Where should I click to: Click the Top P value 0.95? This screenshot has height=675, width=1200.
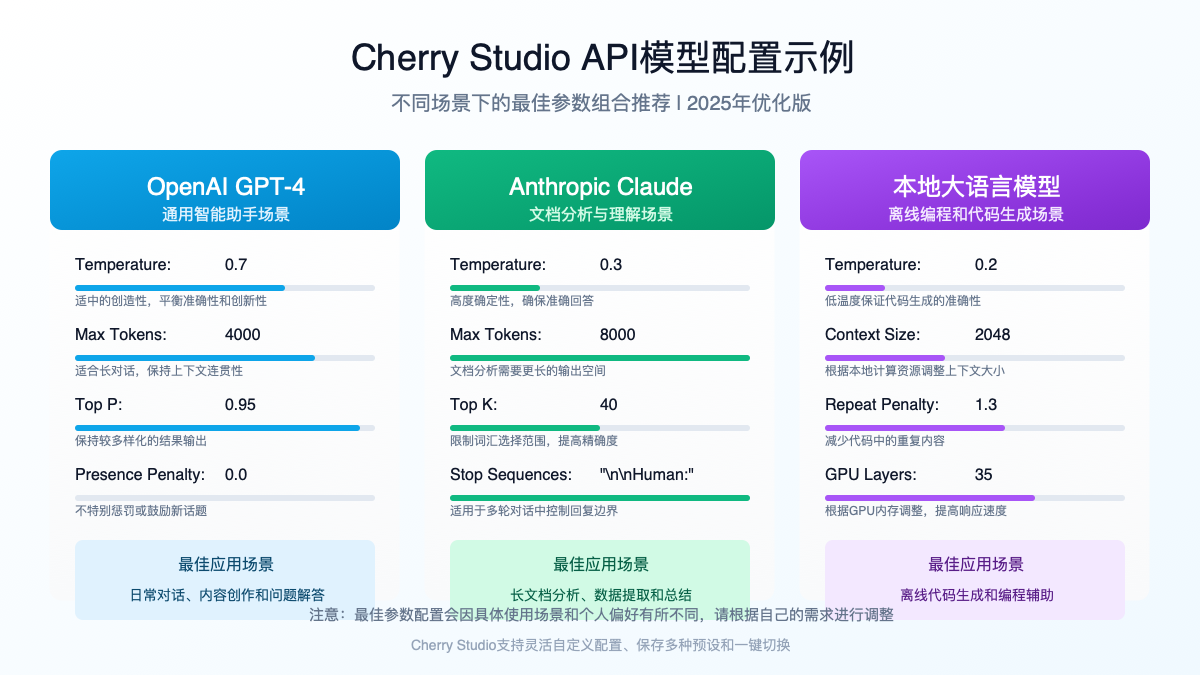(240, 405)
